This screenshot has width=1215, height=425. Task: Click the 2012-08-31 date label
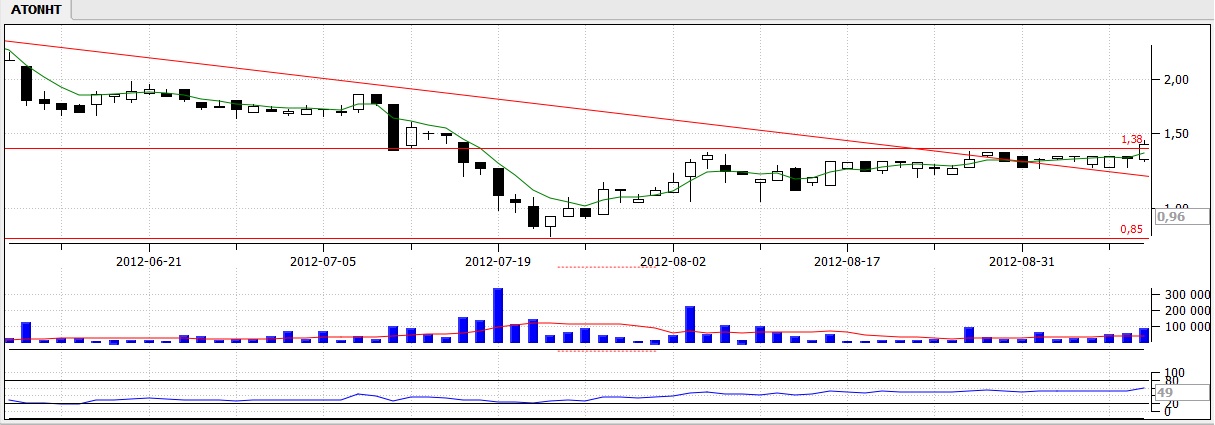1022,261
